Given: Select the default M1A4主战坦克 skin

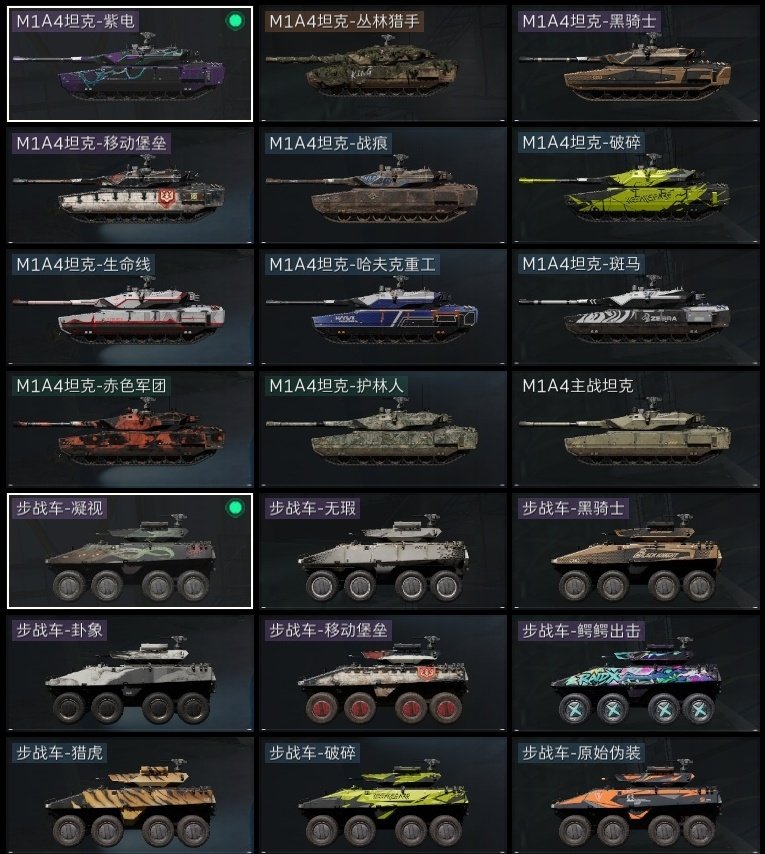Looking at the screenshot, I should click(x=636, y=429).
